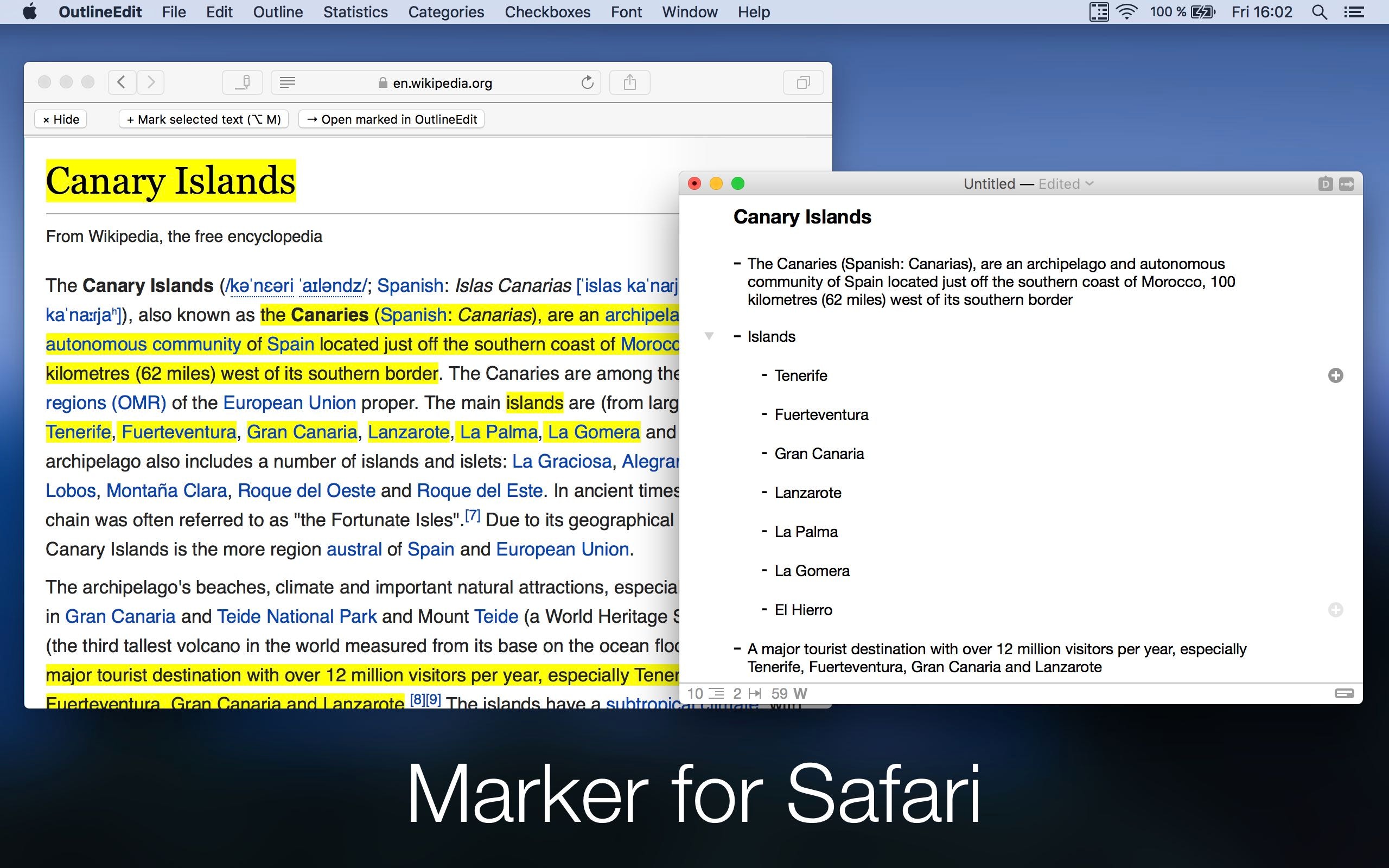Click the en.wikipedia.org address field
This screenshot has height=868, width=1389.
[442, 83]
